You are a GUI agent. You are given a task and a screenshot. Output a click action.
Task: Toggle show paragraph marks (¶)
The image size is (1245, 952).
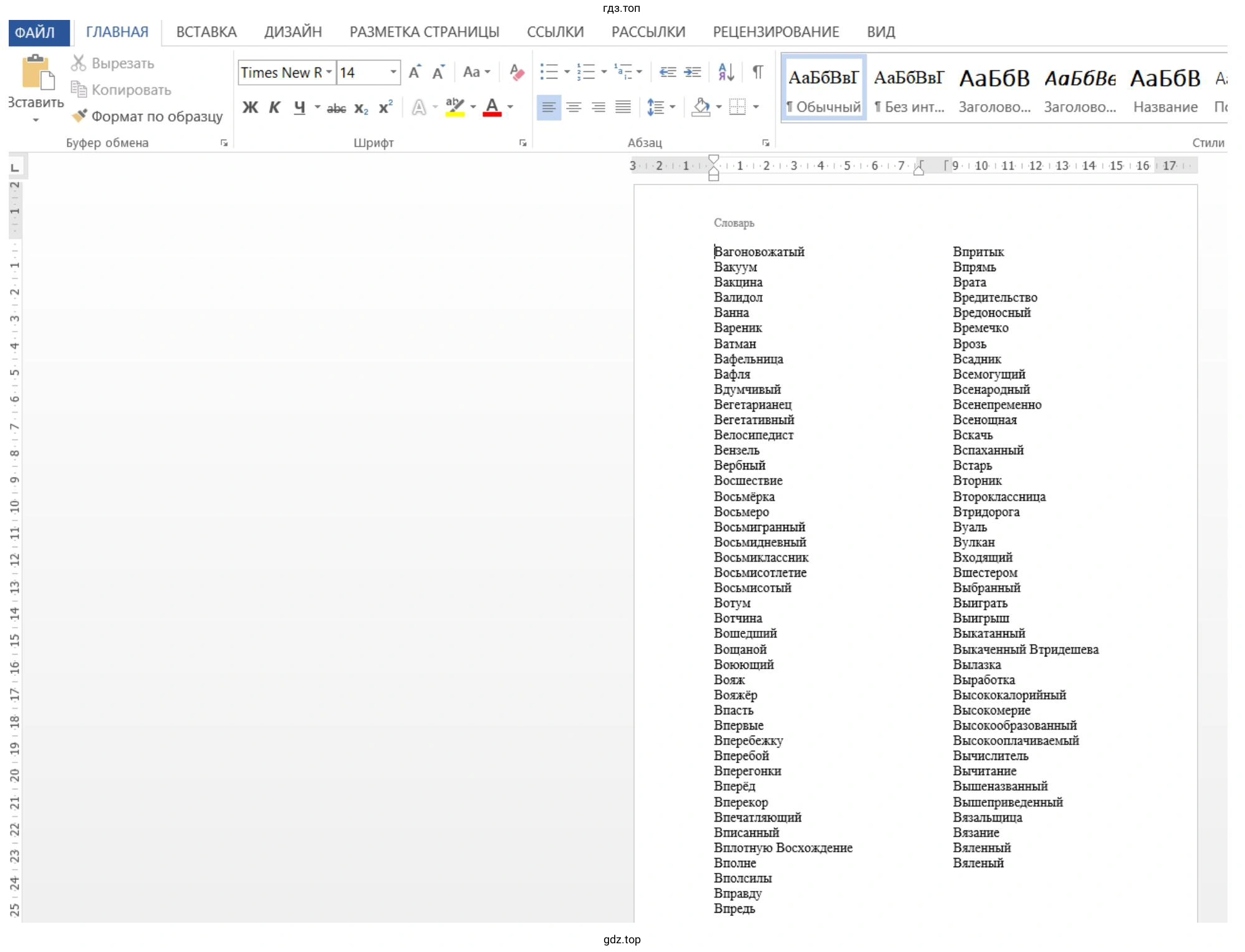point(757,72)
